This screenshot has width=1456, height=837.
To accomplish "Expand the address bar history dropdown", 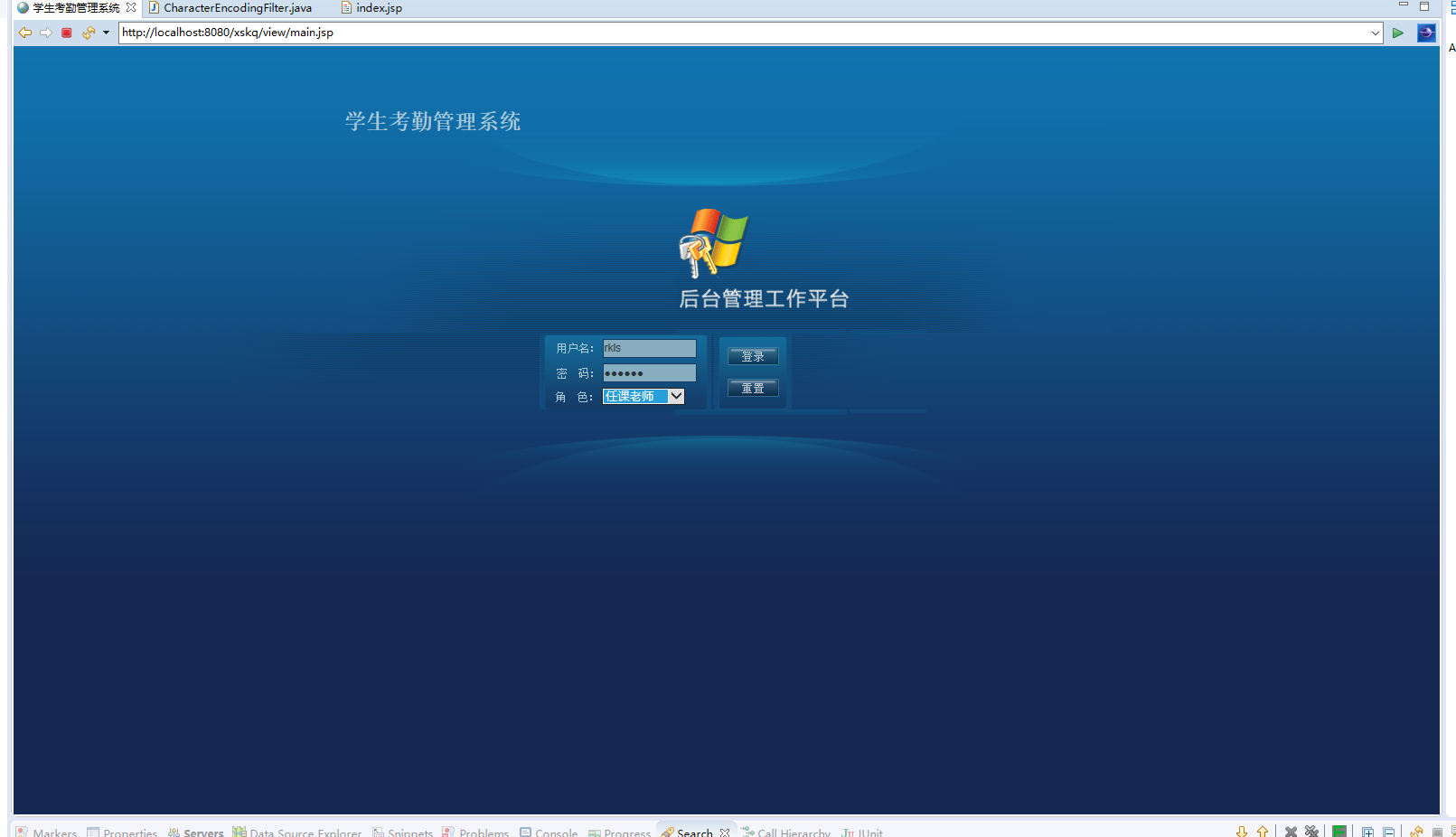I will click(x=1376, y=33).
